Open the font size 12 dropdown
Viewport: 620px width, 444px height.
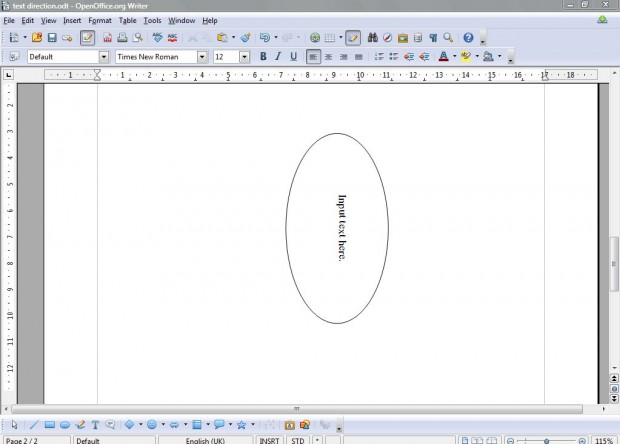[x=245, y=57]
